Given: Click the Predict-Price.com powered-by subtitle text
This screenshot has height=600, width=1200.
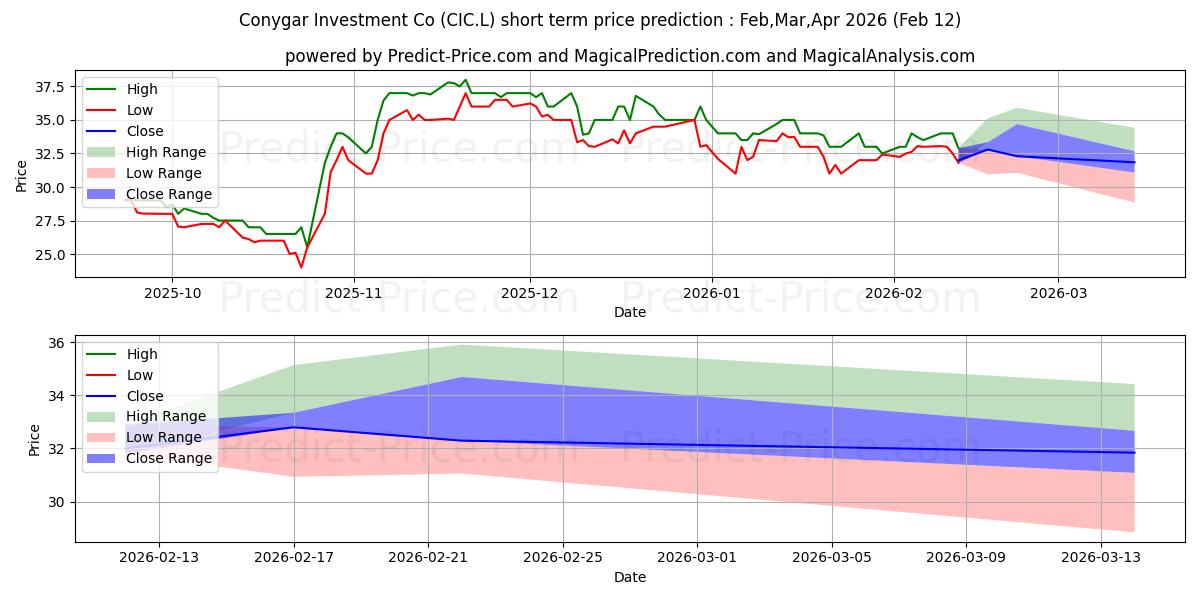Looking at the screenshot, I should click(x=630, y=56).
